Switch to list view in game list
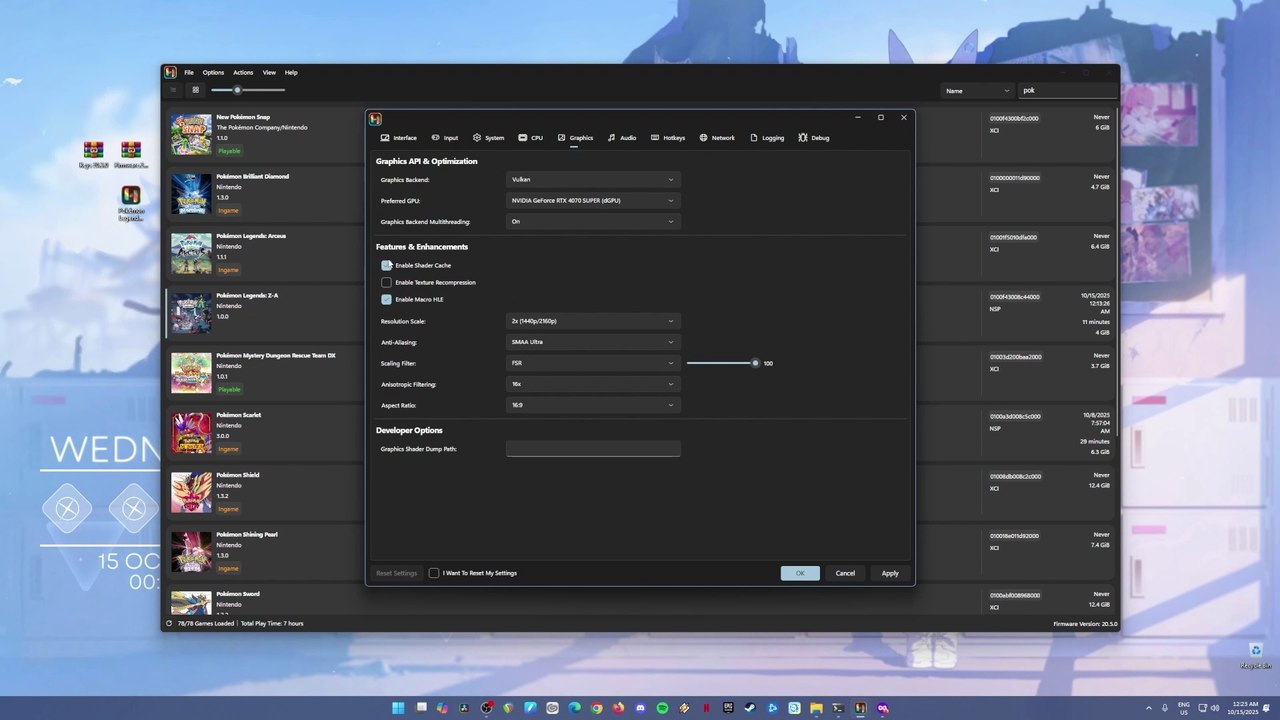 (173, 90)
